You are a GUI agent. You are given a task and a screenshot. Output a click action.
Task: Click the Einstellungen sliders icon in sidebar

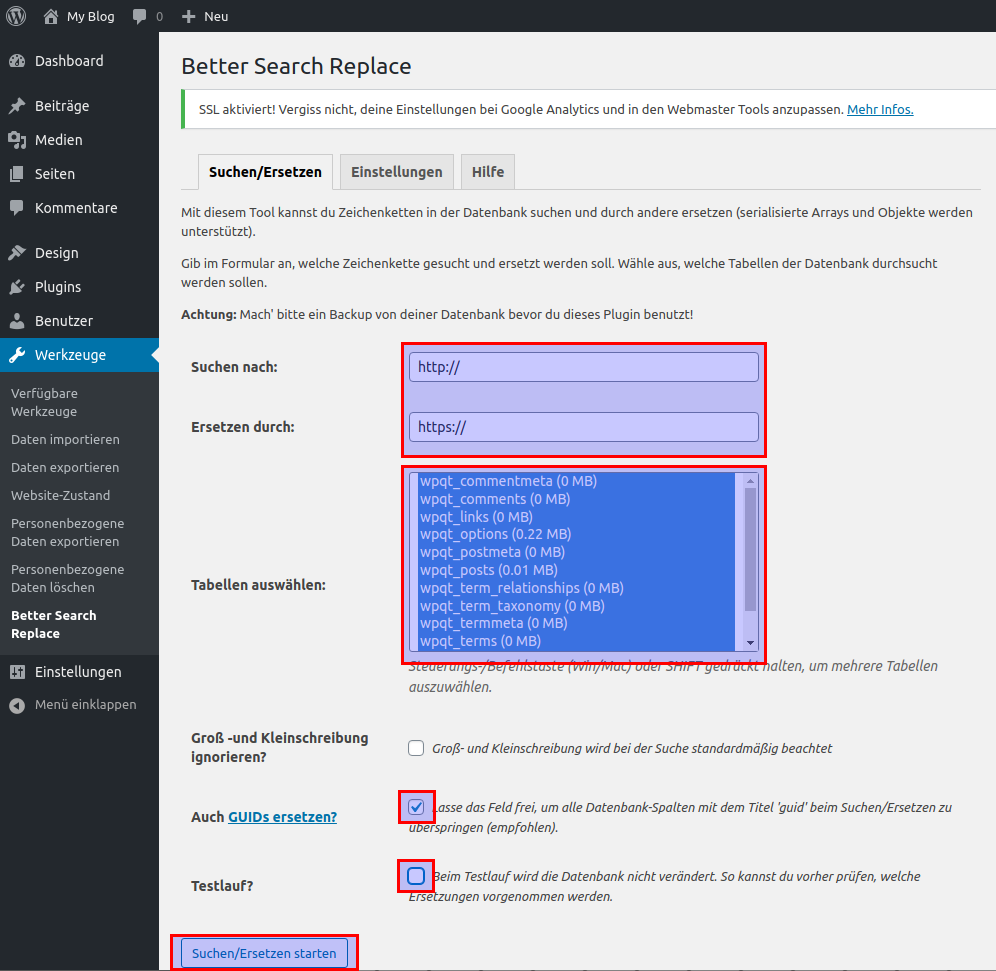click(x=17, y=672)
